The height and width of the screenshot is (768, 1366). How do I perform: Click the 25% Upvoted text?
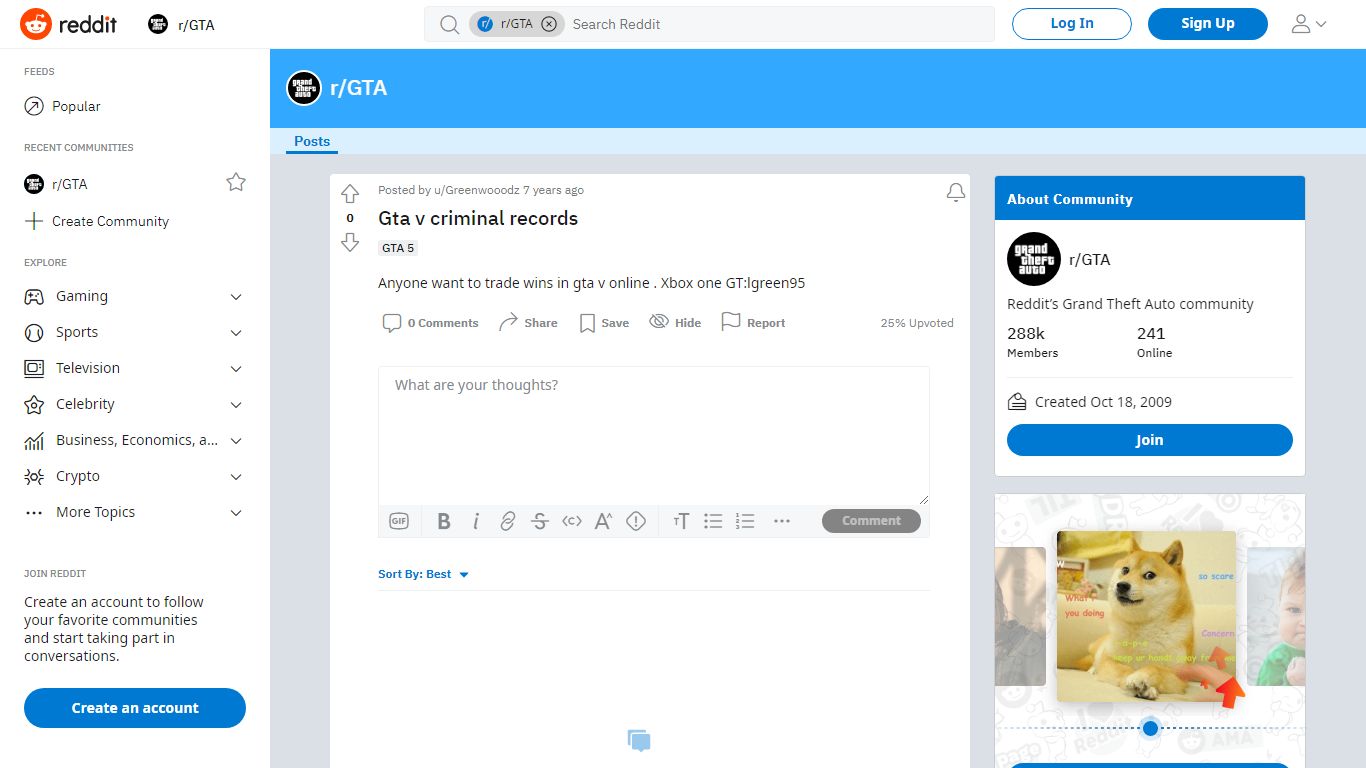[917, 323]
